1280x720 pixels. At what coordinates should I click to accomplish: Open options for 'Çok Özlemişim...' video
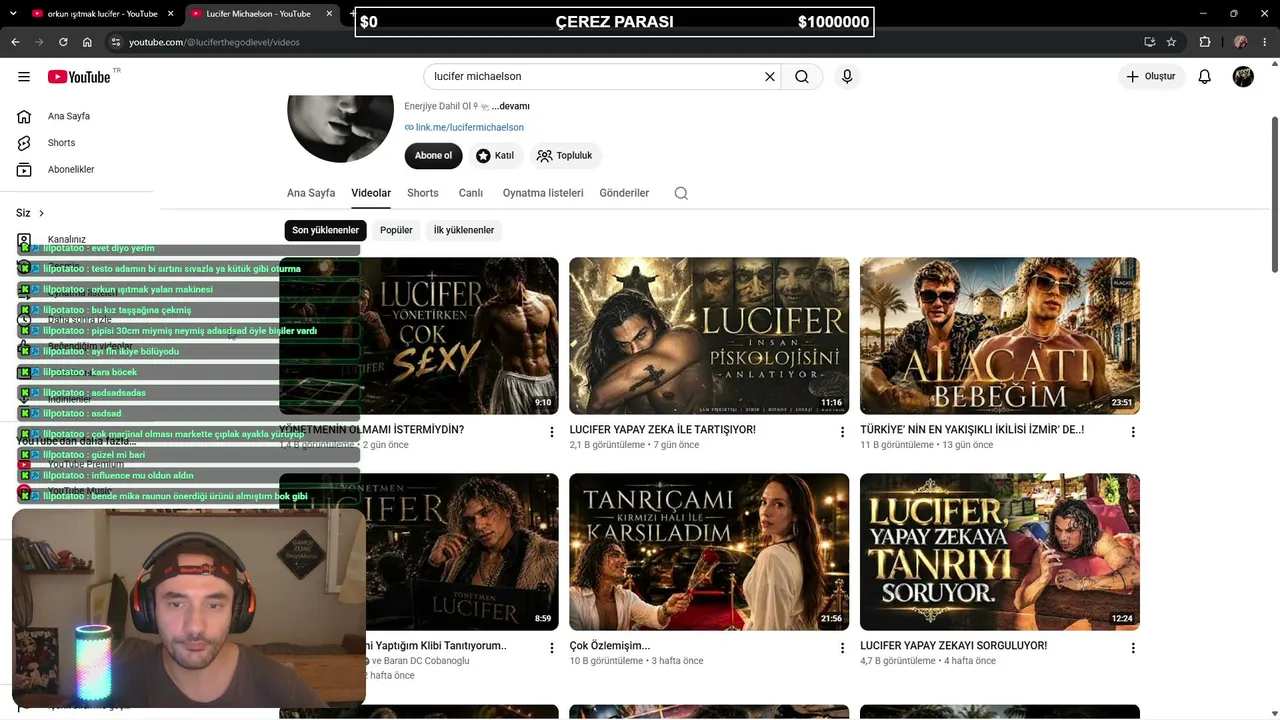click(x=842, y=648)
